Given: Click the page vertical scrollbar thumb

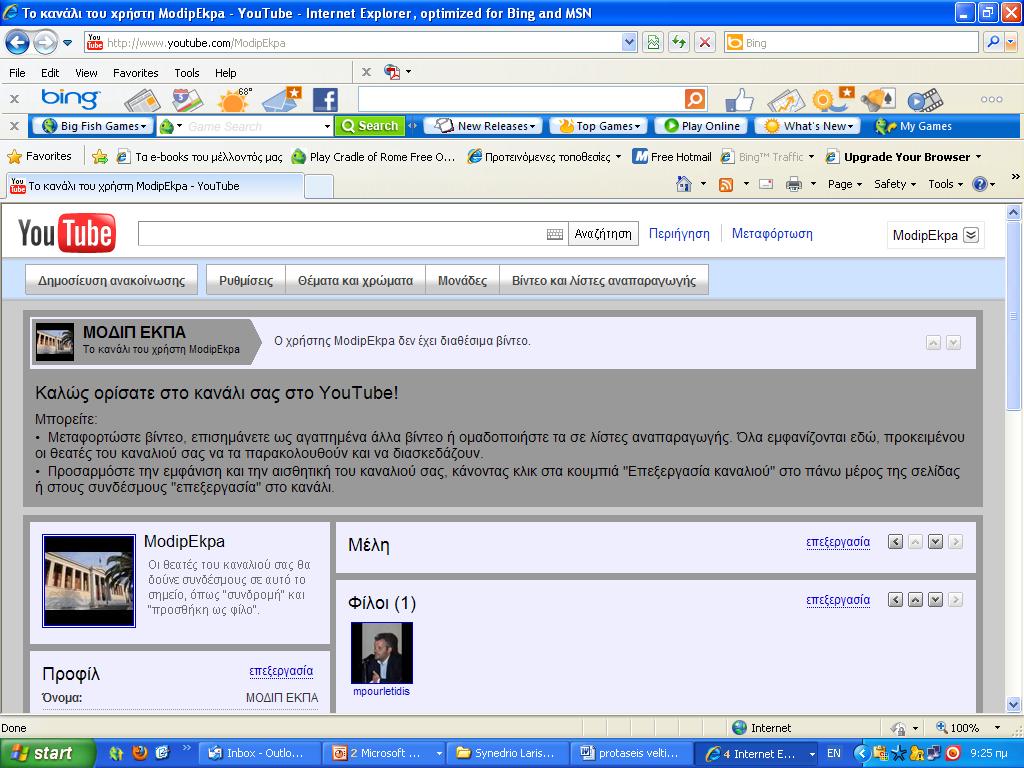Looking at the screenshot, I should [1013, 315].
